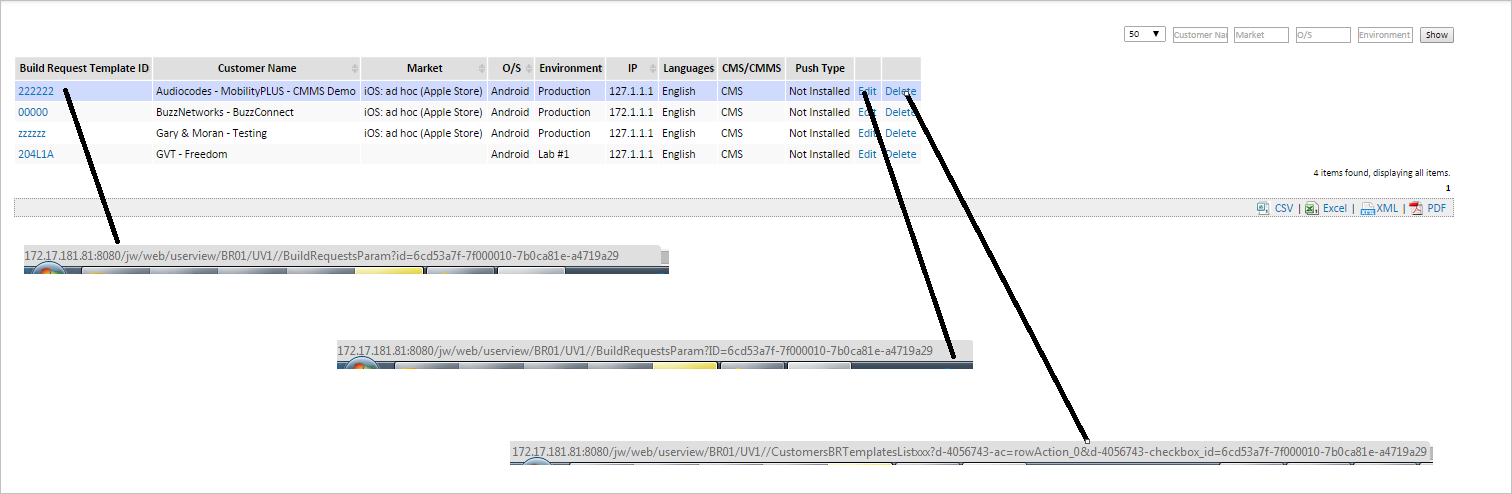Select 'GVT - Freedom' cell
The width and height of the screenshot is (1512, 494).
coord(256,154)
